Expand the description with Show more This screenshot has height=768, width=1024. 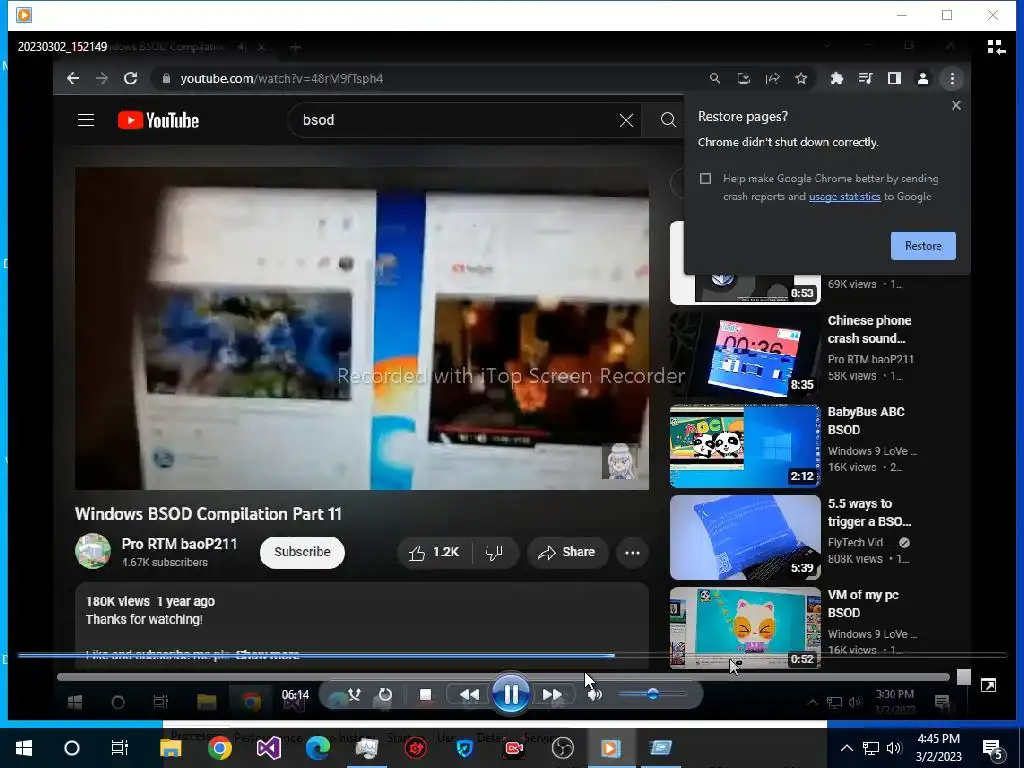coord(267,654)
